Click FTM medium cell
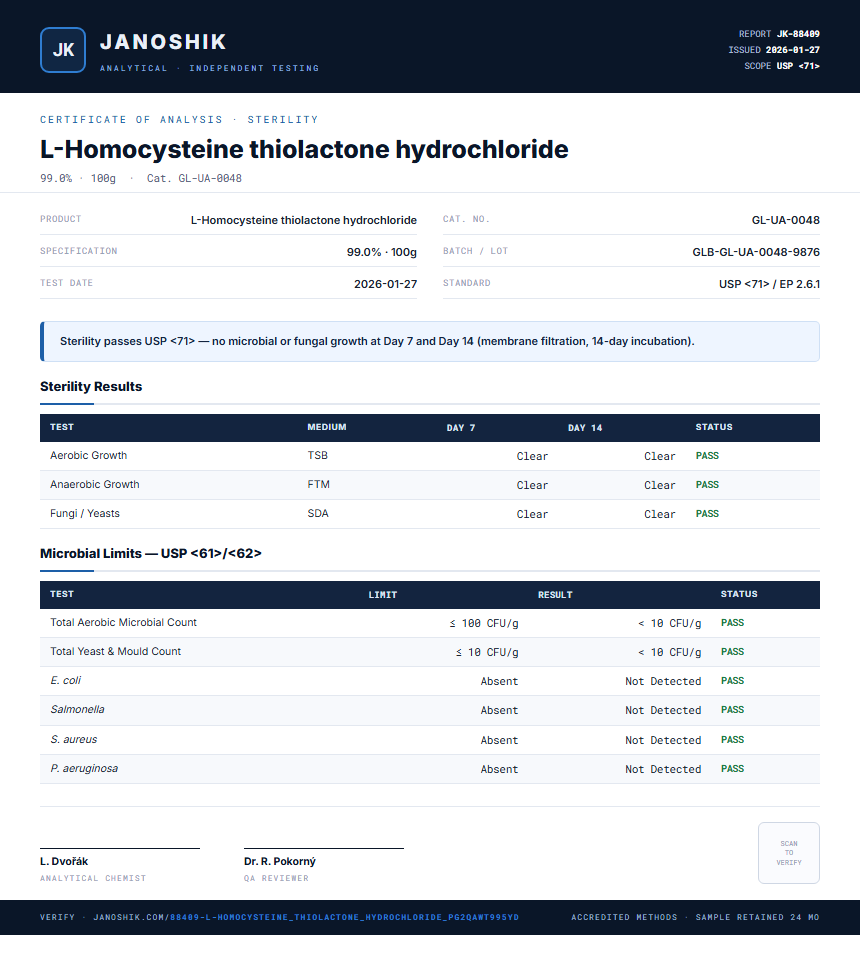The width and height of the screenshot is (860, 963). click(318, 484)
